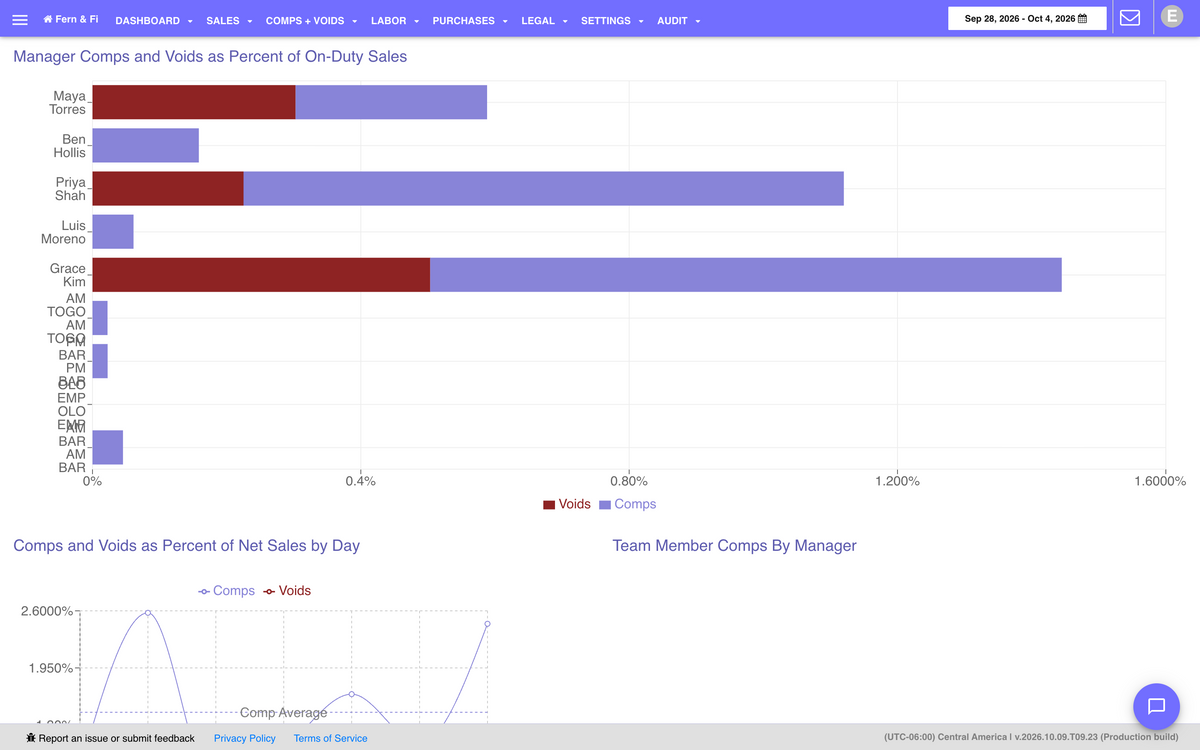Click Luis Moreno comps bar
The image size is (1200, 750).
click(x=113, y=231)
